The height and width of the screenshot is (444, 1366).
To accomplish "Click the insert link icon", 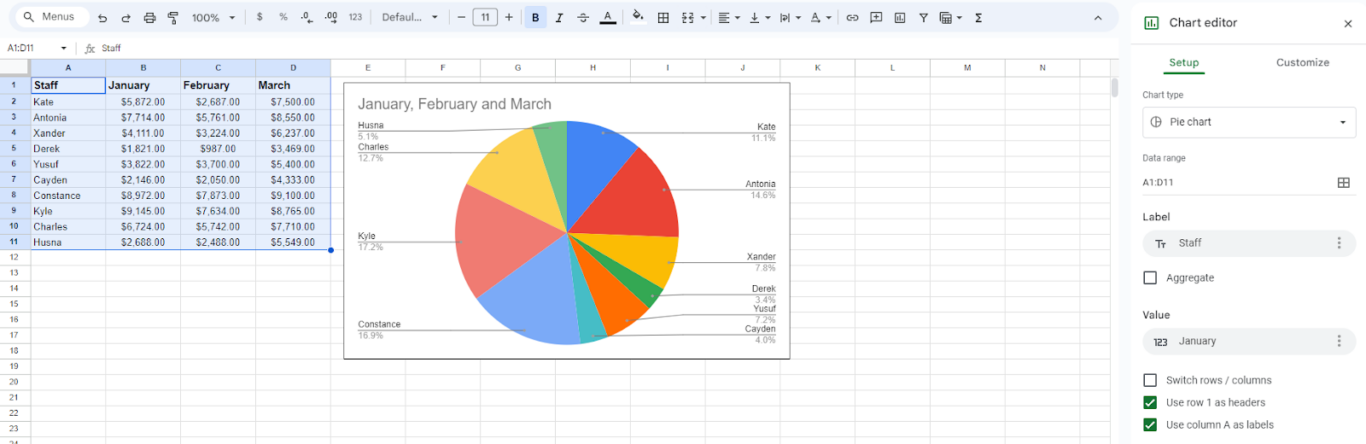I will click(x=852, y=18).
